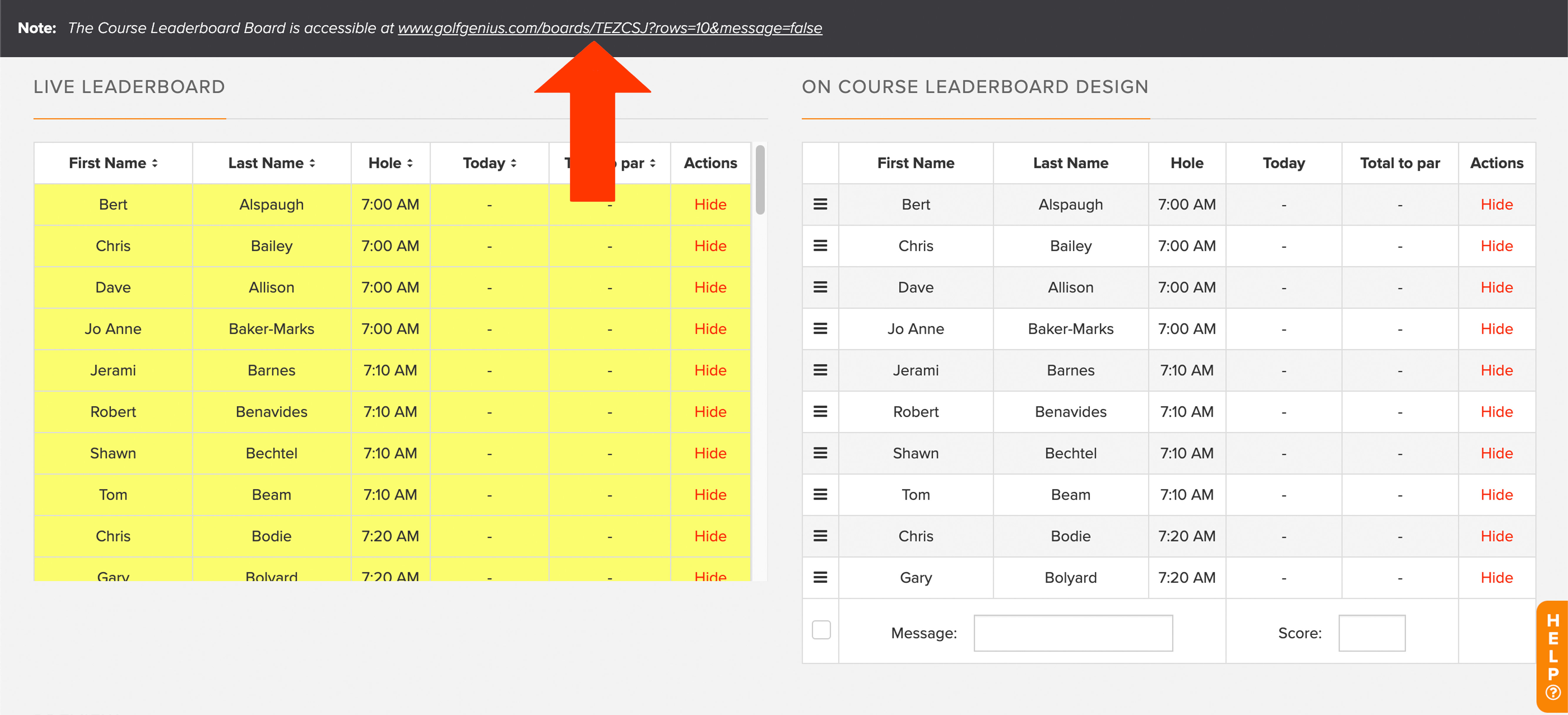
Task: Hide Tom Beam in On Course design
Action: [x=1497, y=494]
